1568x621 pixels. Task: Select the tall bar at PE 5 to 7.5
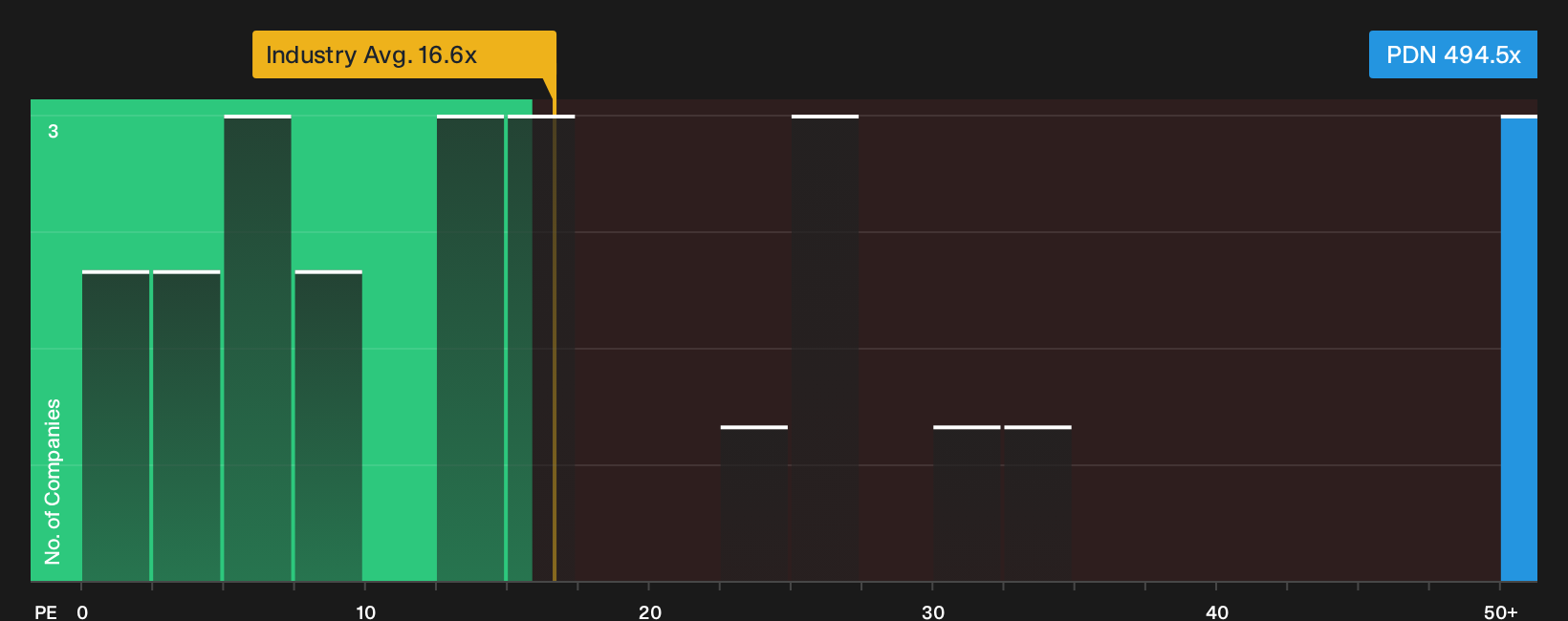point(257,348)
